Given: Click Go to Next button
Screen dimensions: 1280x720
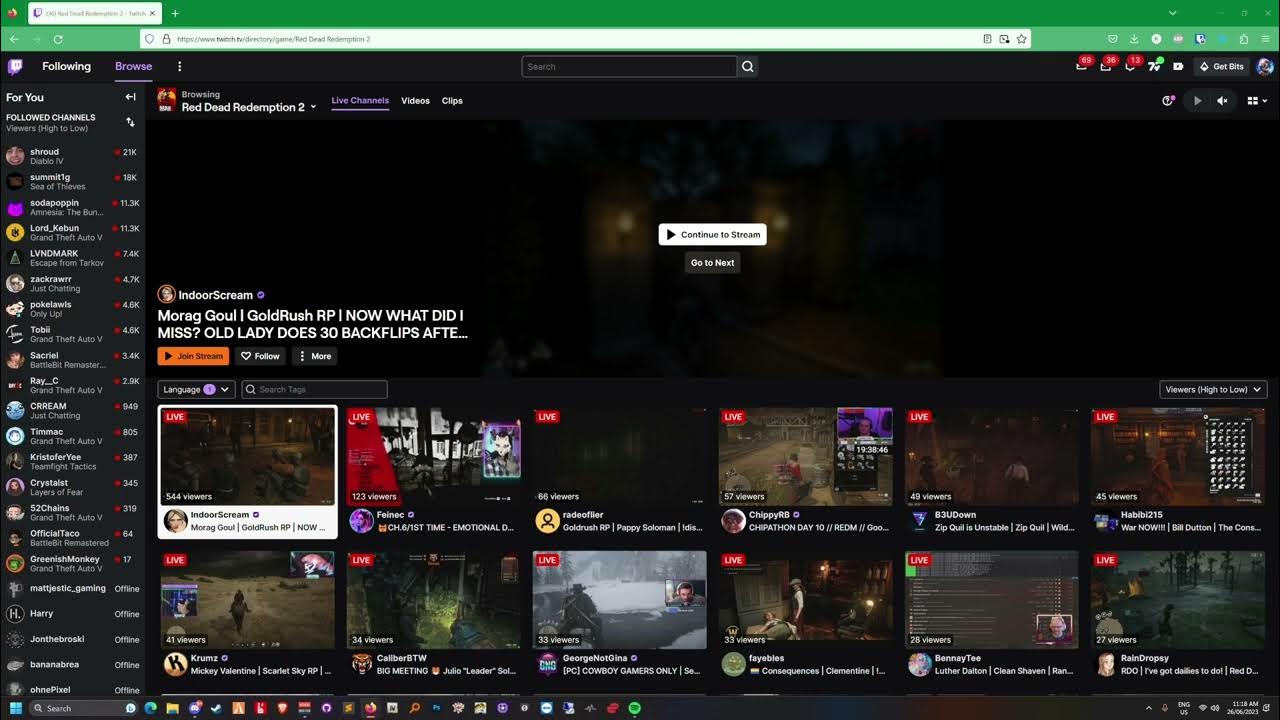Looking at the screenshot, I should pyautogui.click(x=712, y=263).
